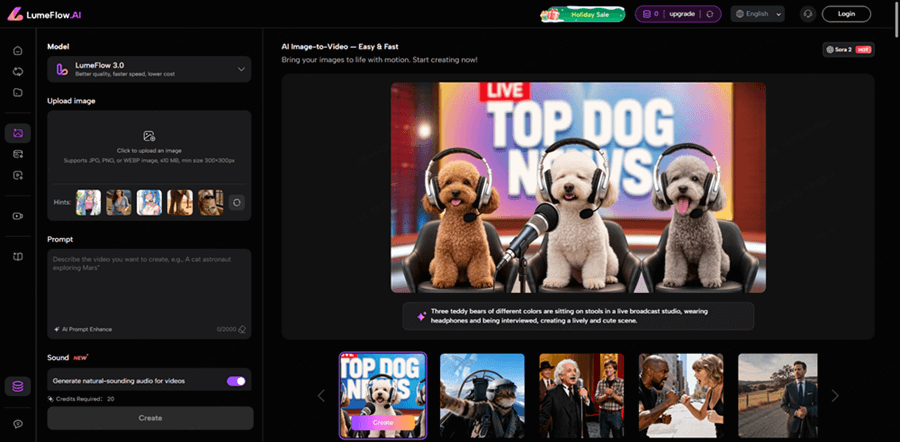Select the image-to-video sidebar icon
Image resolution: width=900 pixels, height=442 pixels.
(17, 133)
